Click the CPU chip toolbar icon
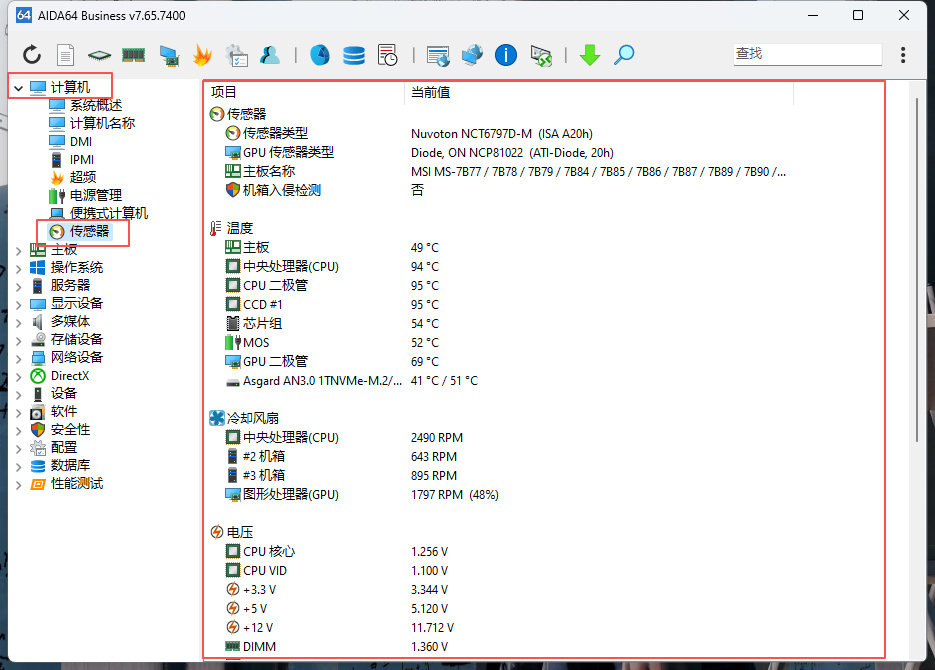 (99, 55)
